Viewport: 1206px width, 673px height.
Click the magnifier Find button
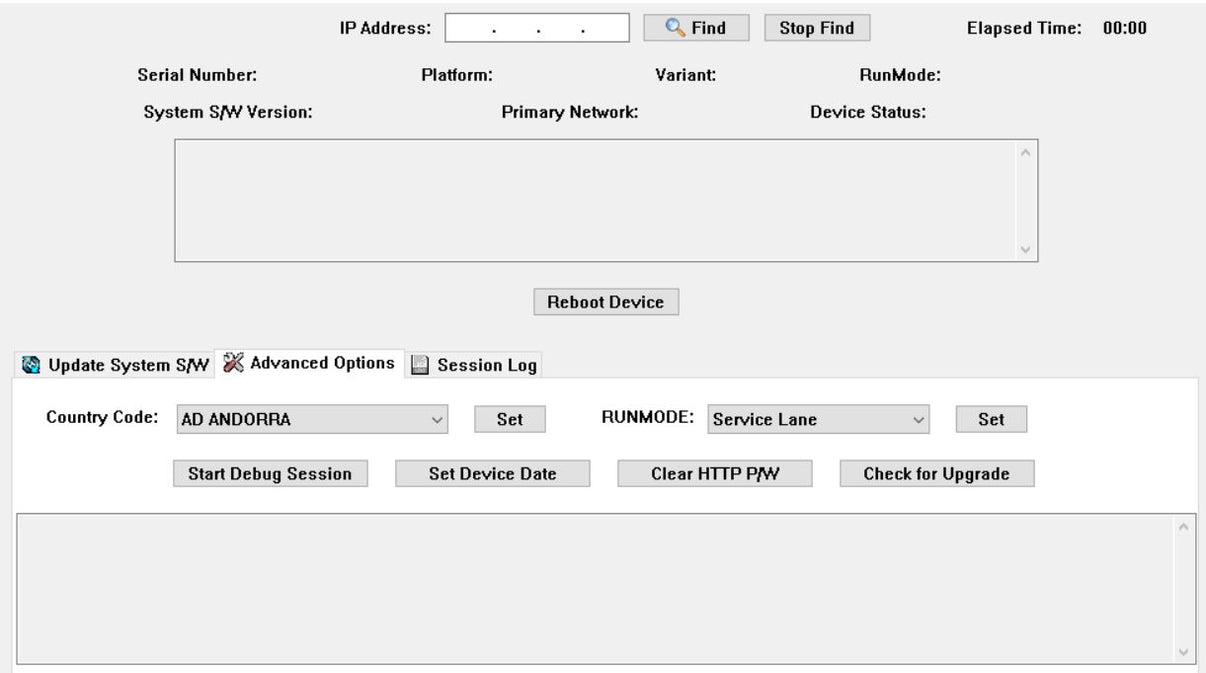pos(697,28)
